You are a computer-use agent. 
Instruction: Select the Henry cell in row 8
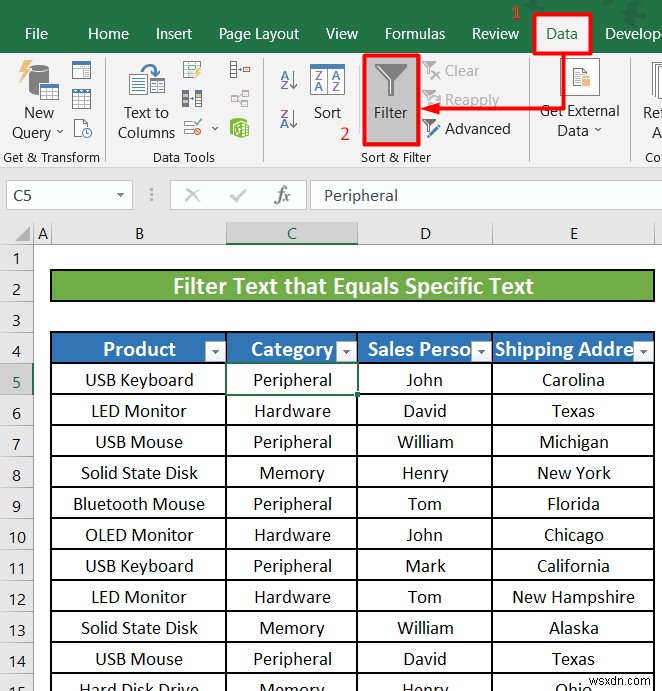424,472
